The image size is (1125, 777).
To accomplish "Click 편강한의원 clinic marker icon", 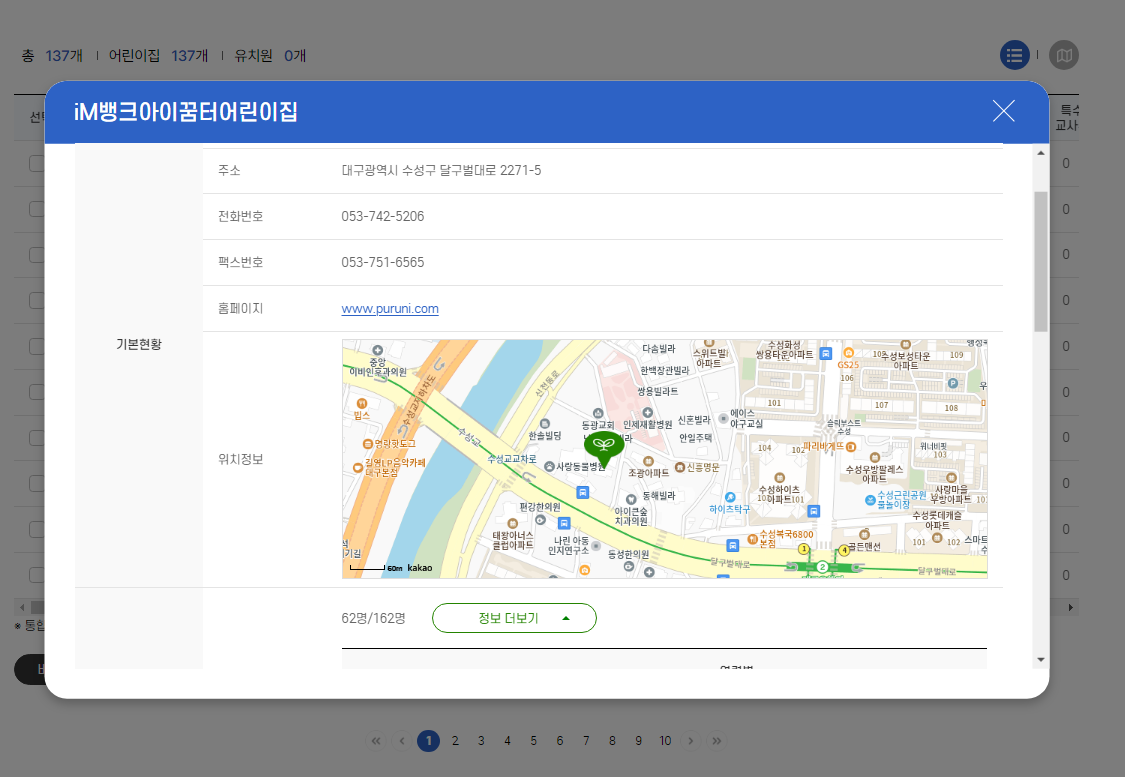I will point(540,519).
